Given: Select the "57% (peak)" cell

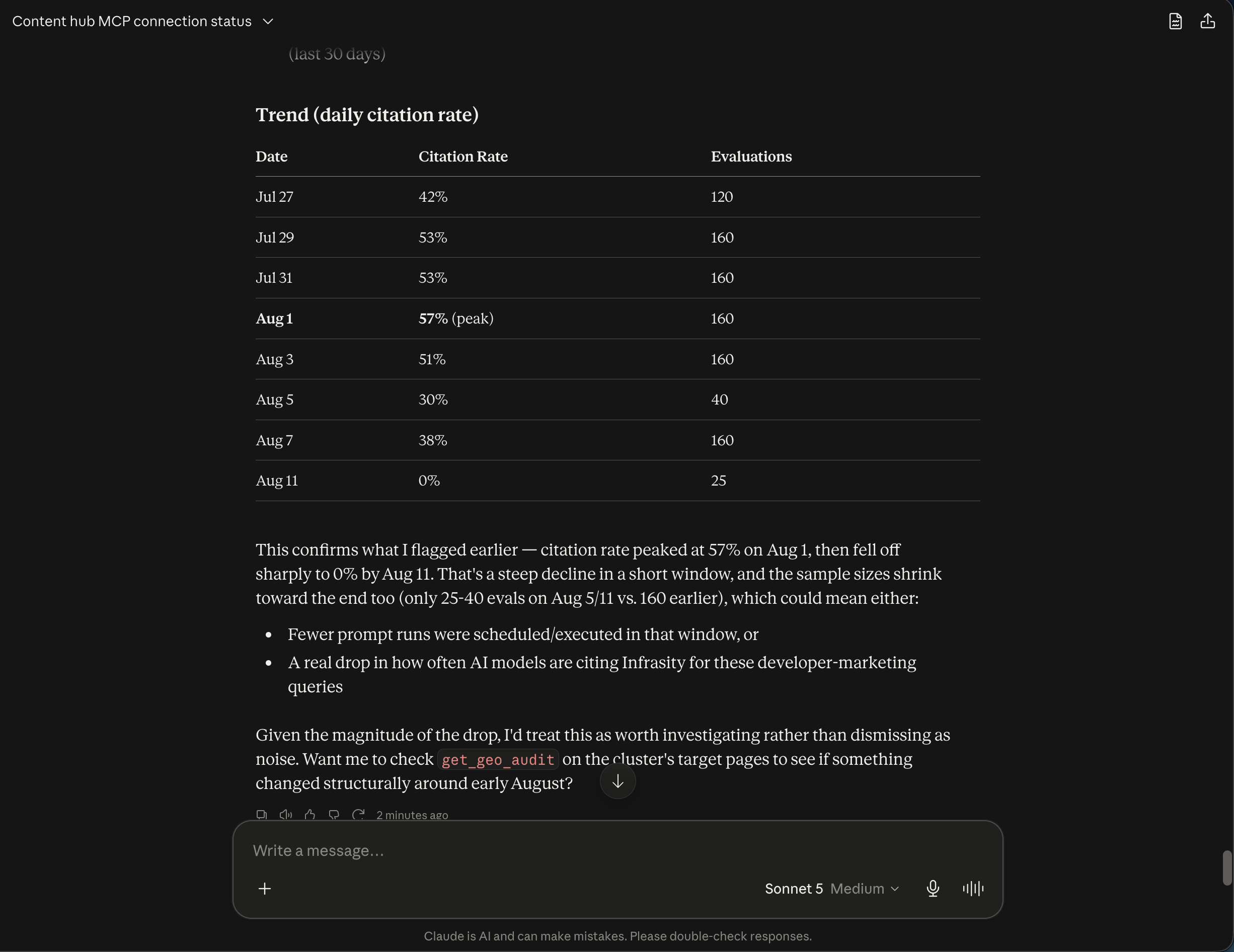Looking at the screenshot, I should 456,319.
